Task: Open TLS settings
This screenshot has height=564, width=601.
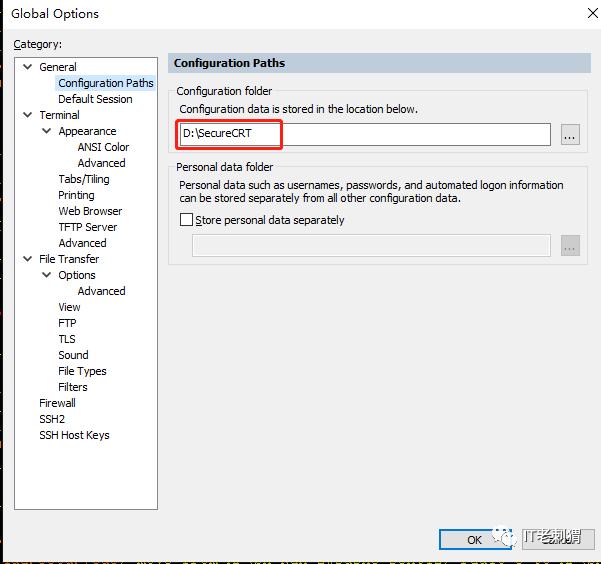Action: point(67,339)
